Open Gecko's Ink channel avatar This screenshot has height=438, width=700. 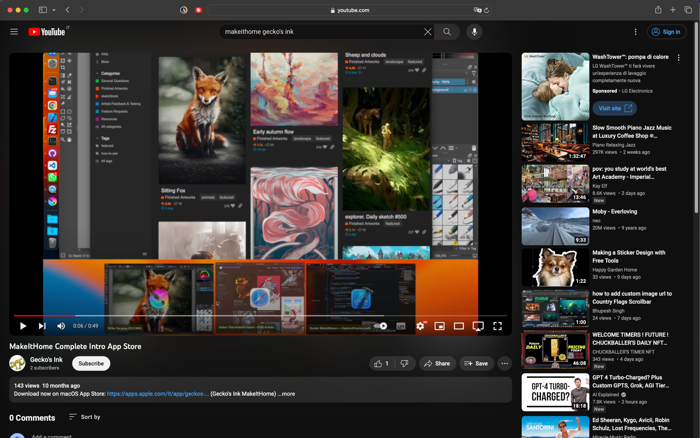[x=17, y=363]
